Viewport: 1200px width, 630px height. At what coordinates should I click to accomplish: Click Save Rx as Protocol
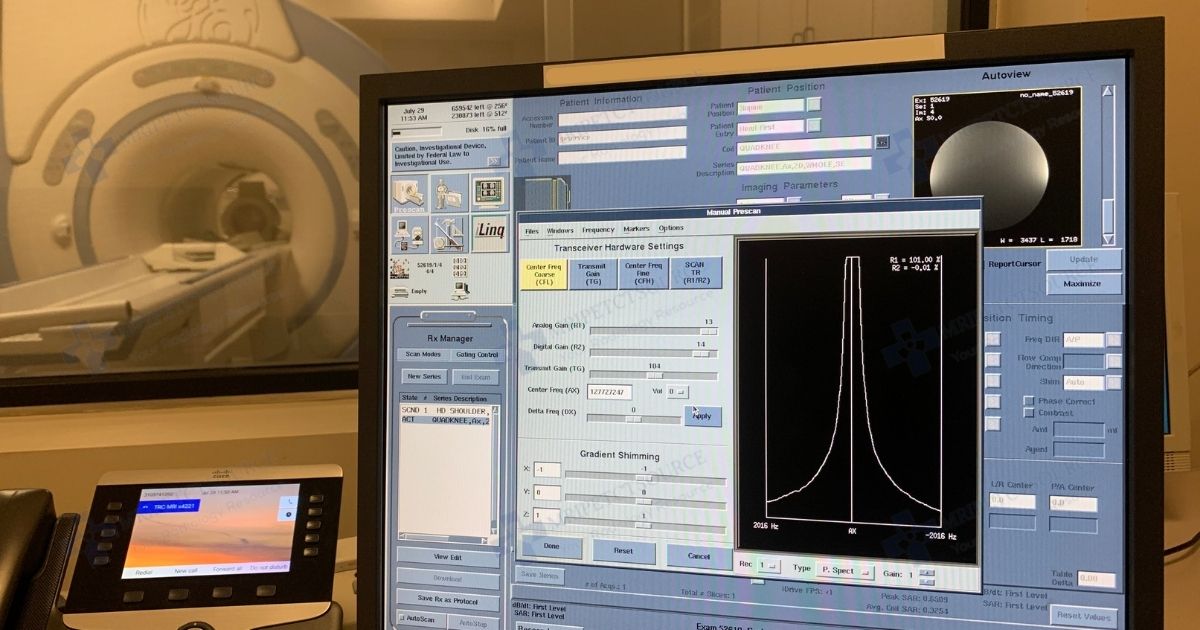coord(448,599)
